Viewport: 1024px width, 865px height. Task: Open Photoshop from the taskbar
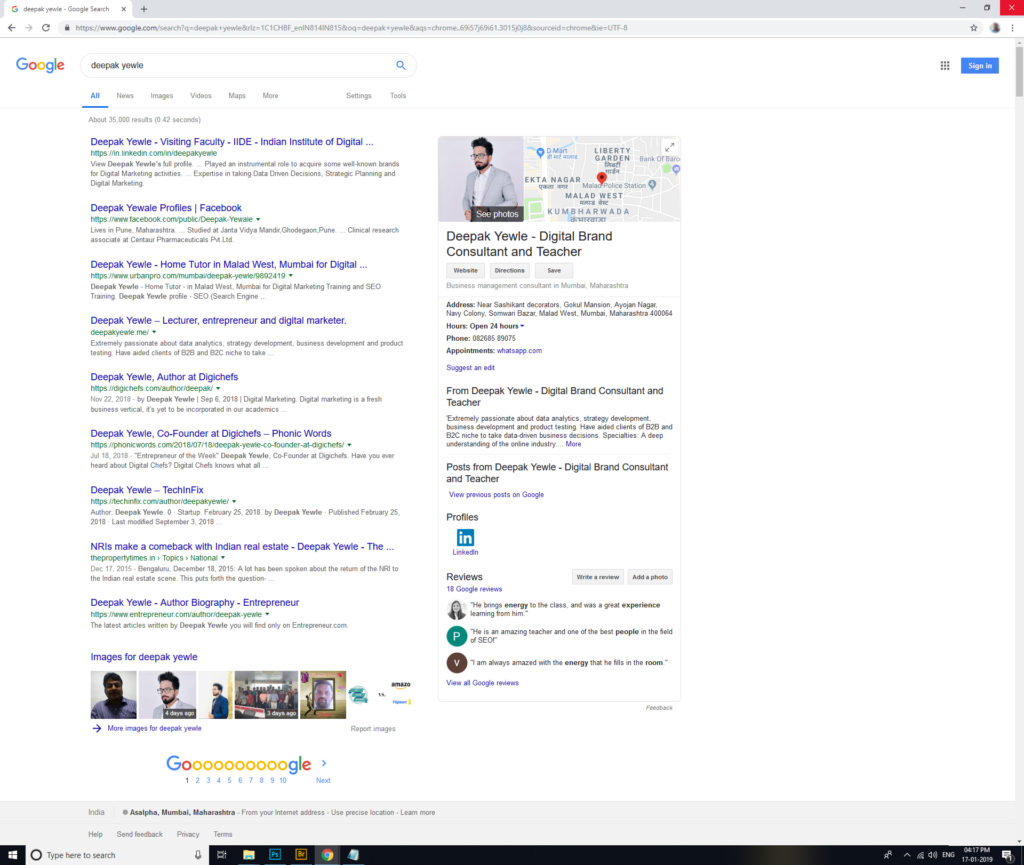(274, 855)
